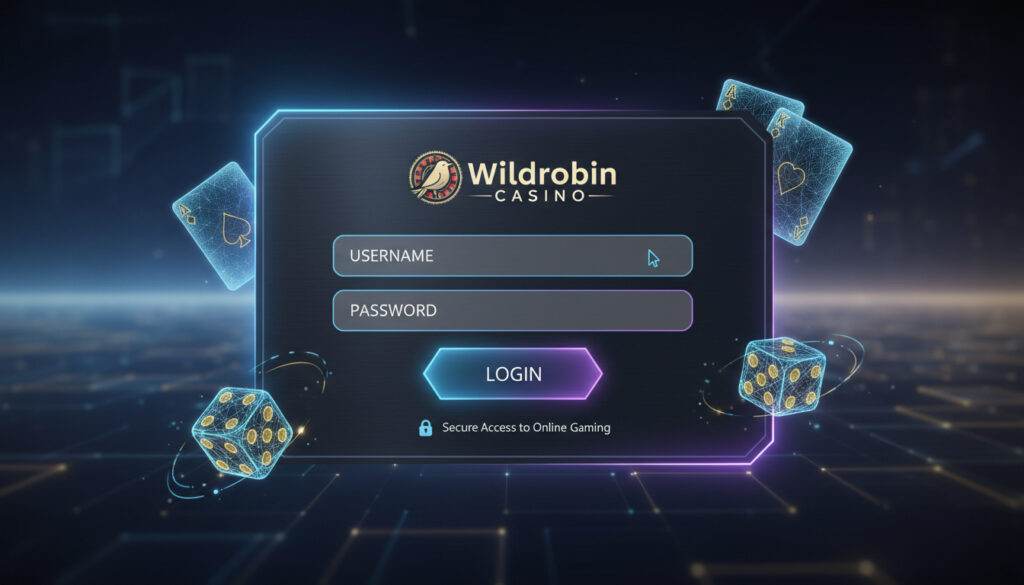Click the spade symbol on the left card
1024x585 pixels.
235,230
